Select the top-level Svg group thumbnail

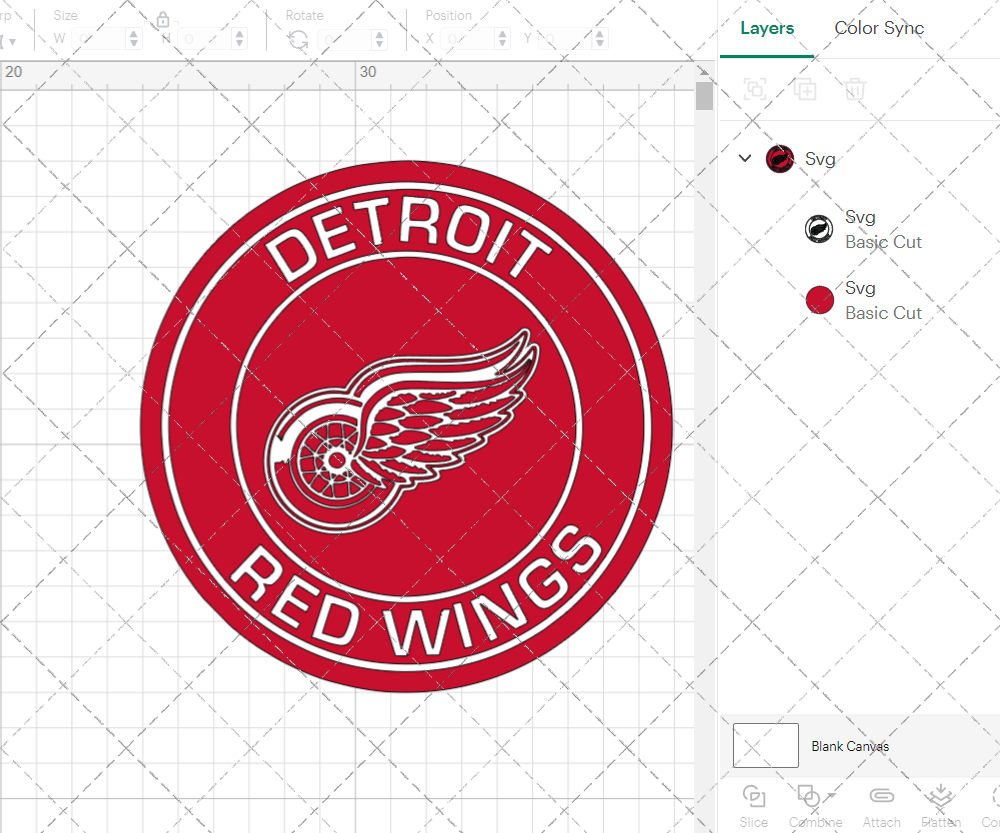(x=779, y=159)
